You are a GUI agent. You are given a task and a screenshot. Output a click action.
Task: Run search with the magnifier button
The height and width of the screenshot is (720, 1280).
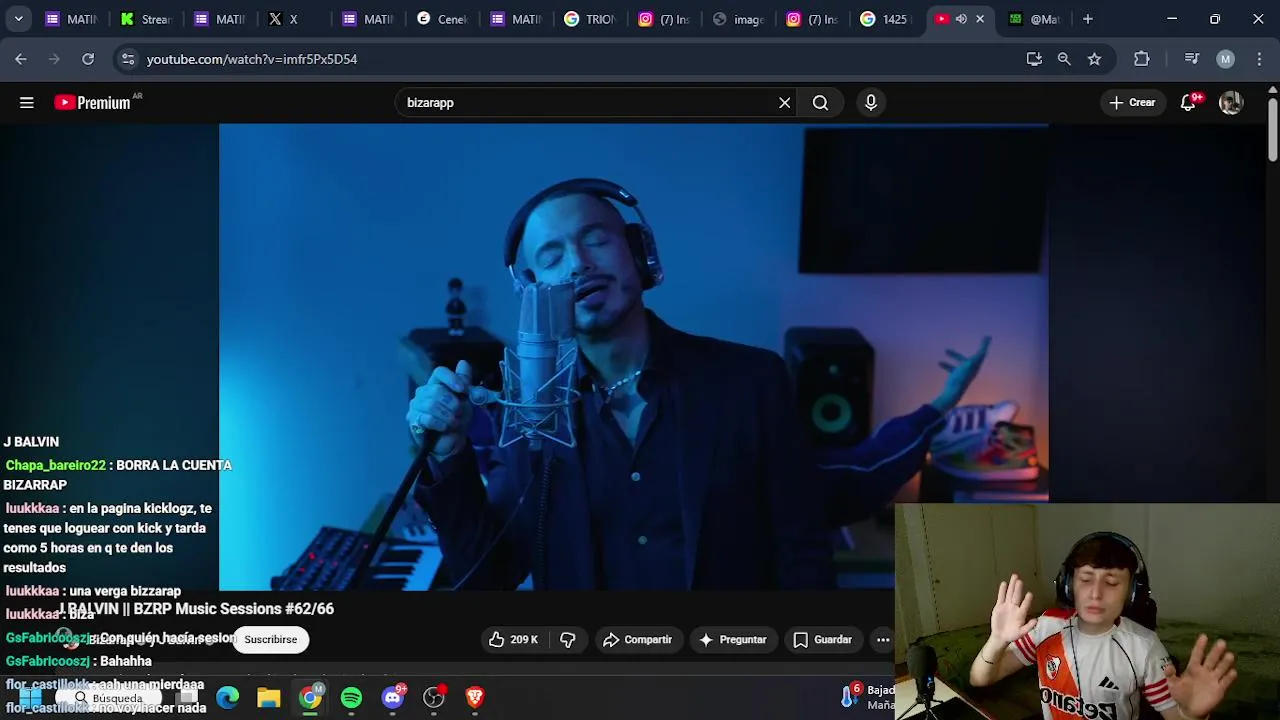tap(820, 102)
